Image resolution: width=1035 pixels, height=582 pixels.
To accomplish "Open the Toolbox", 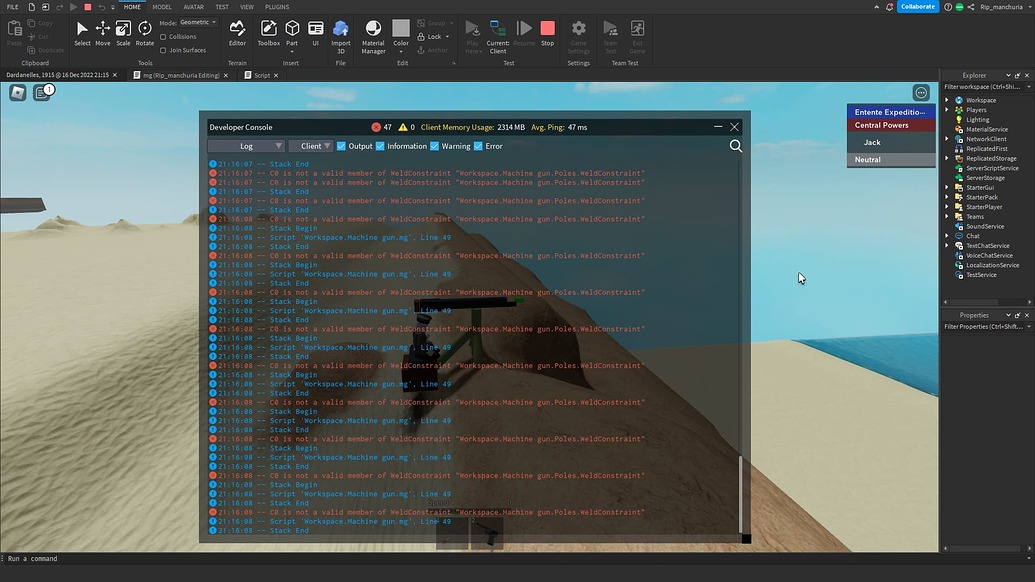I will [x=268, y=30].
